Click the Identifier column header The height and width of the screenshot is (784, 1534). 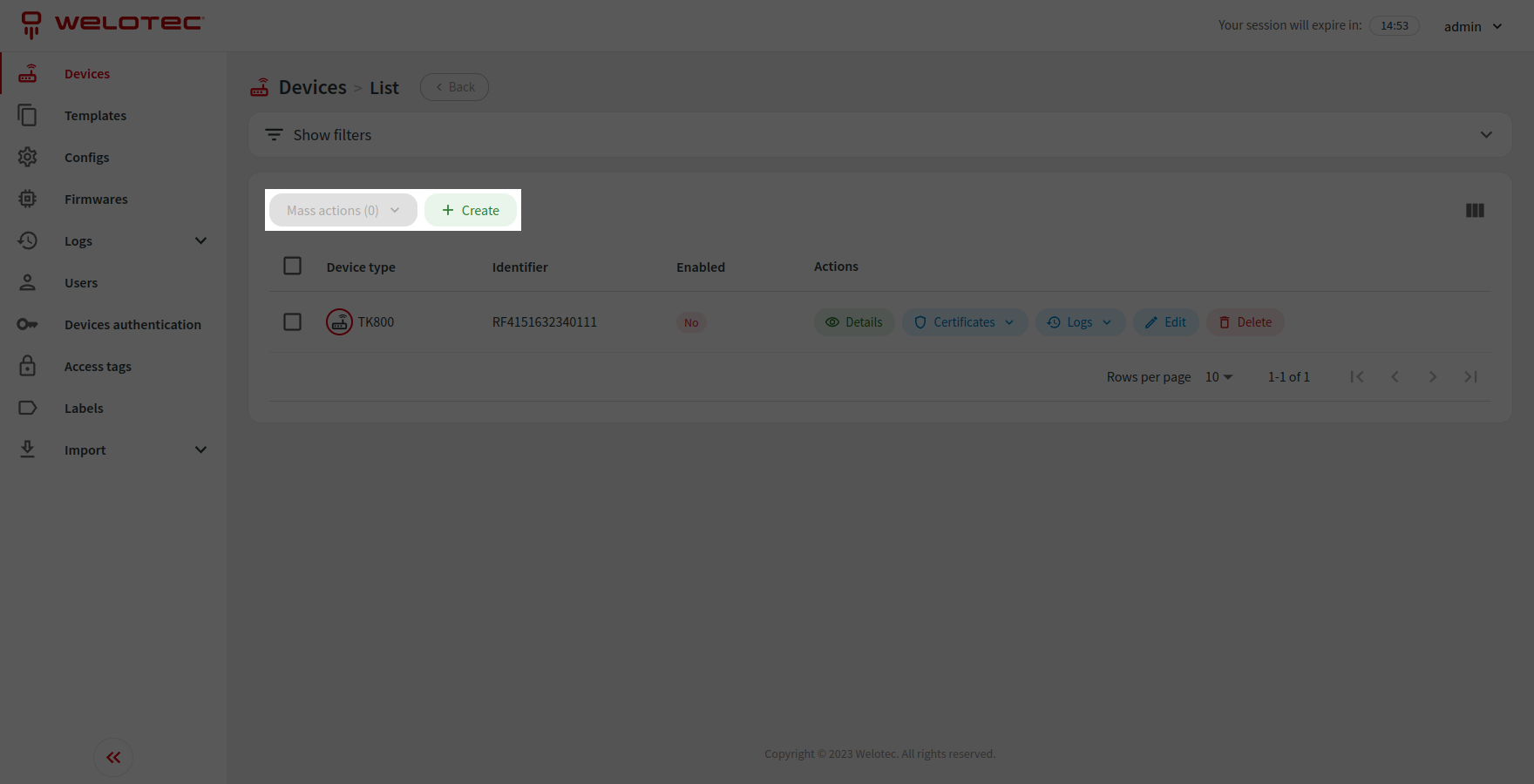(x=520, y=267)
